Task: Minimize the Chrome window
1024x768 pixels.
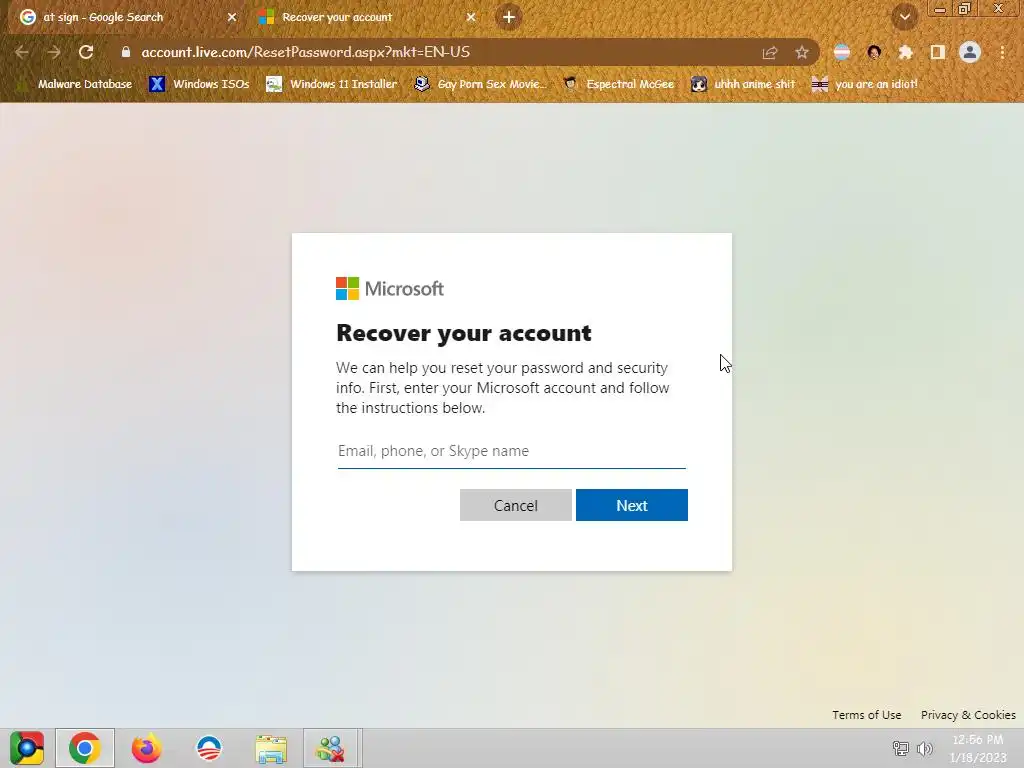Action: click(x=940, y=9)
